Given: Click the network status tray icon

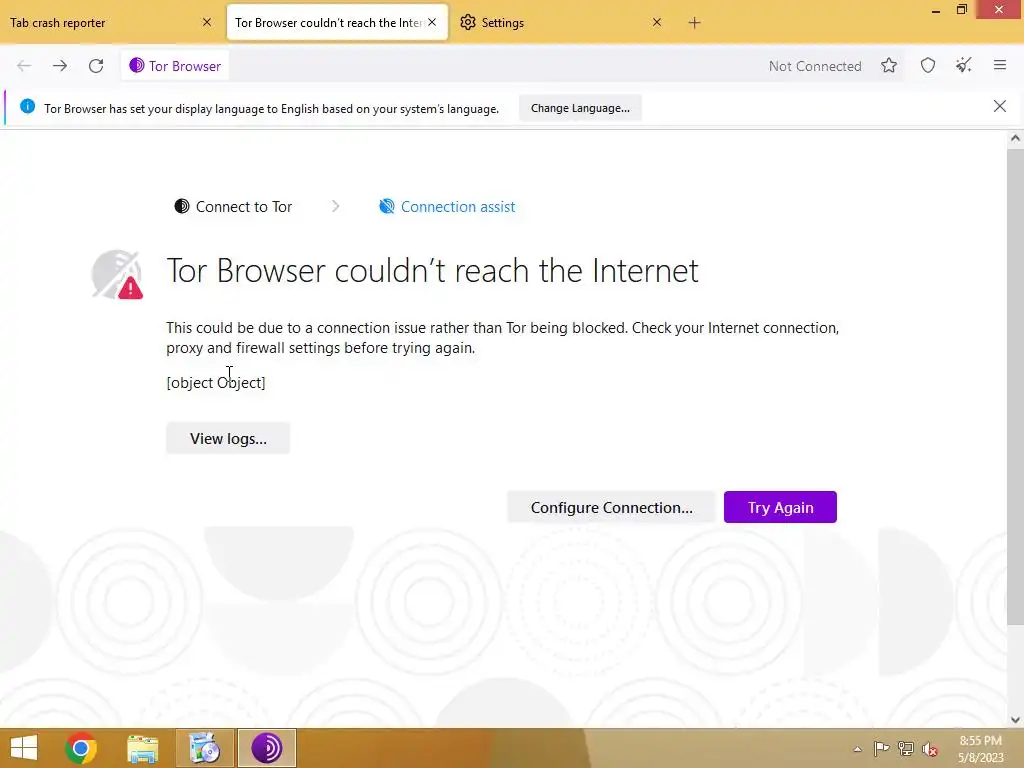Looking at the screenshot, I should pos(906,748).
